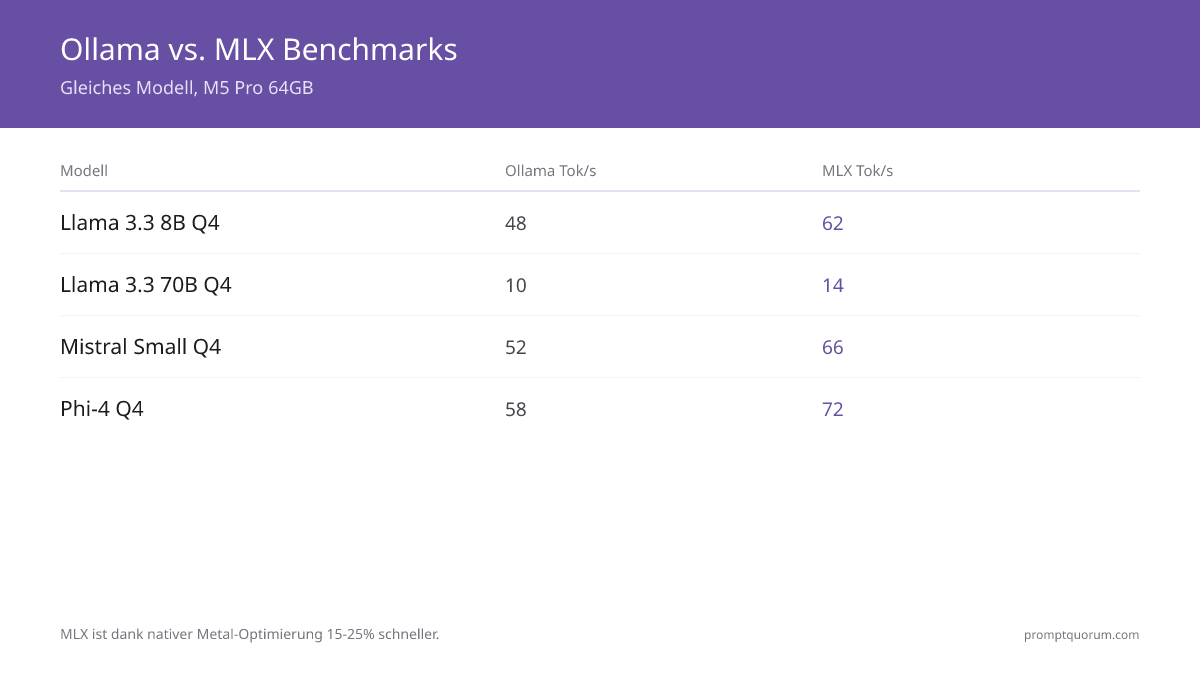Select the Ollama Tok/s column header
The image size is (1200, 675).
[x=550, y=171]
